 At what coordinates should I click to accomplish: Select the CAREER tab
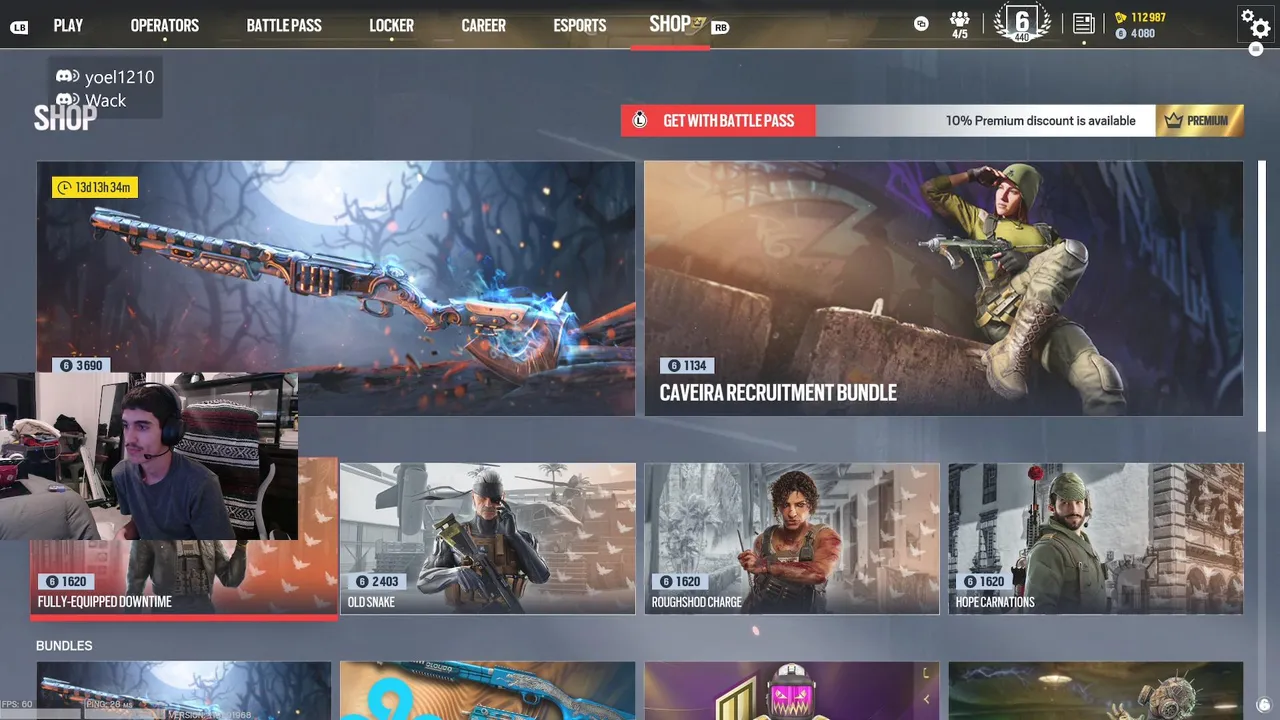483,26
